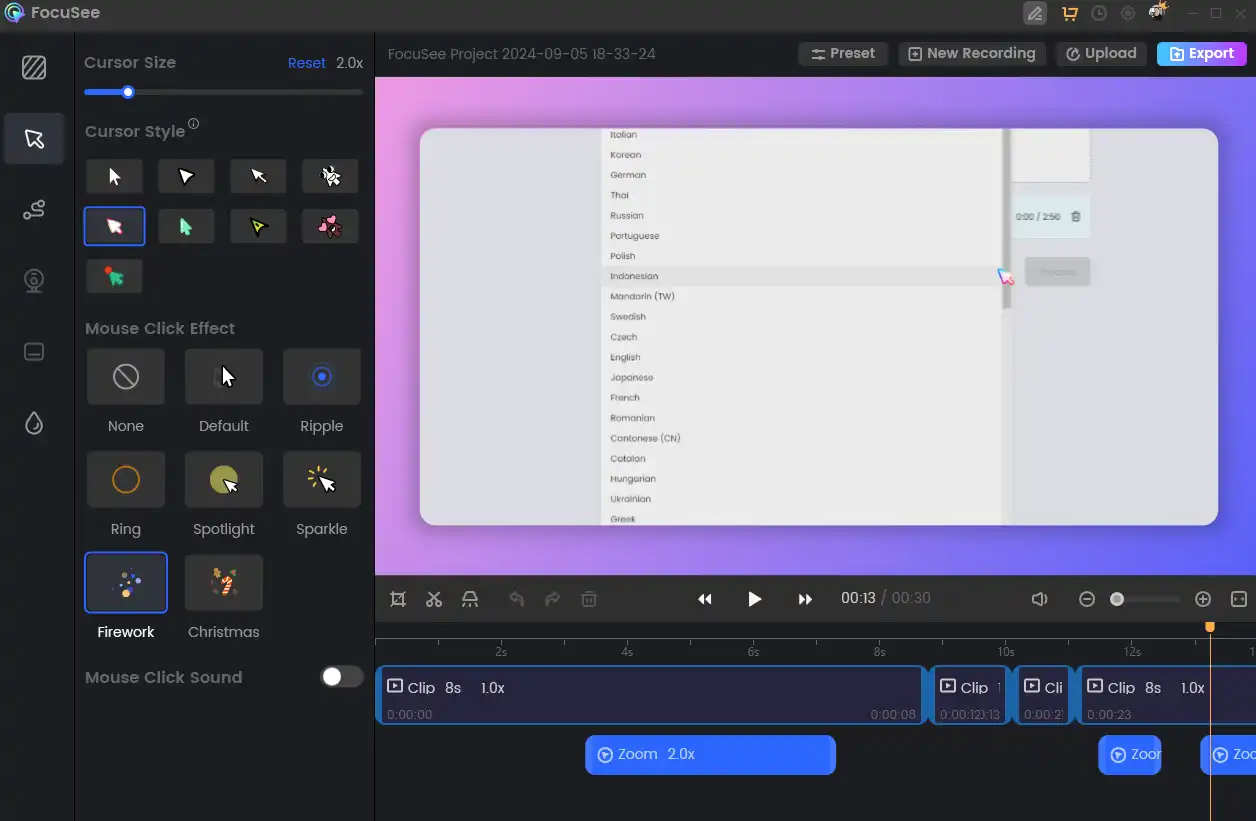Open the captions sidebar tab
Image resolution: width=1256 pixels, height=821 pixels.
tap(34, 352)
